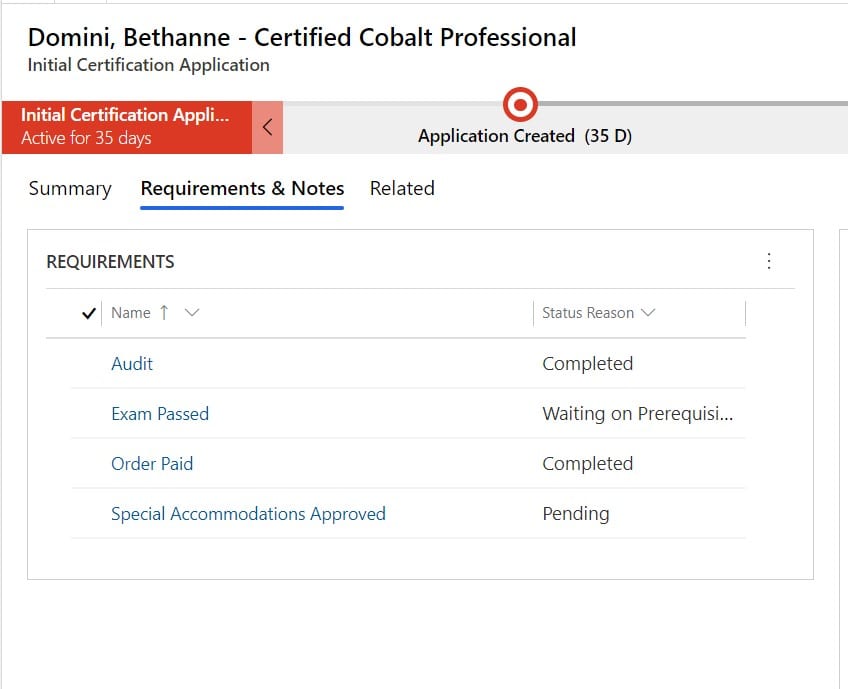Click the Application Created stage target icon

pos(520,104)
